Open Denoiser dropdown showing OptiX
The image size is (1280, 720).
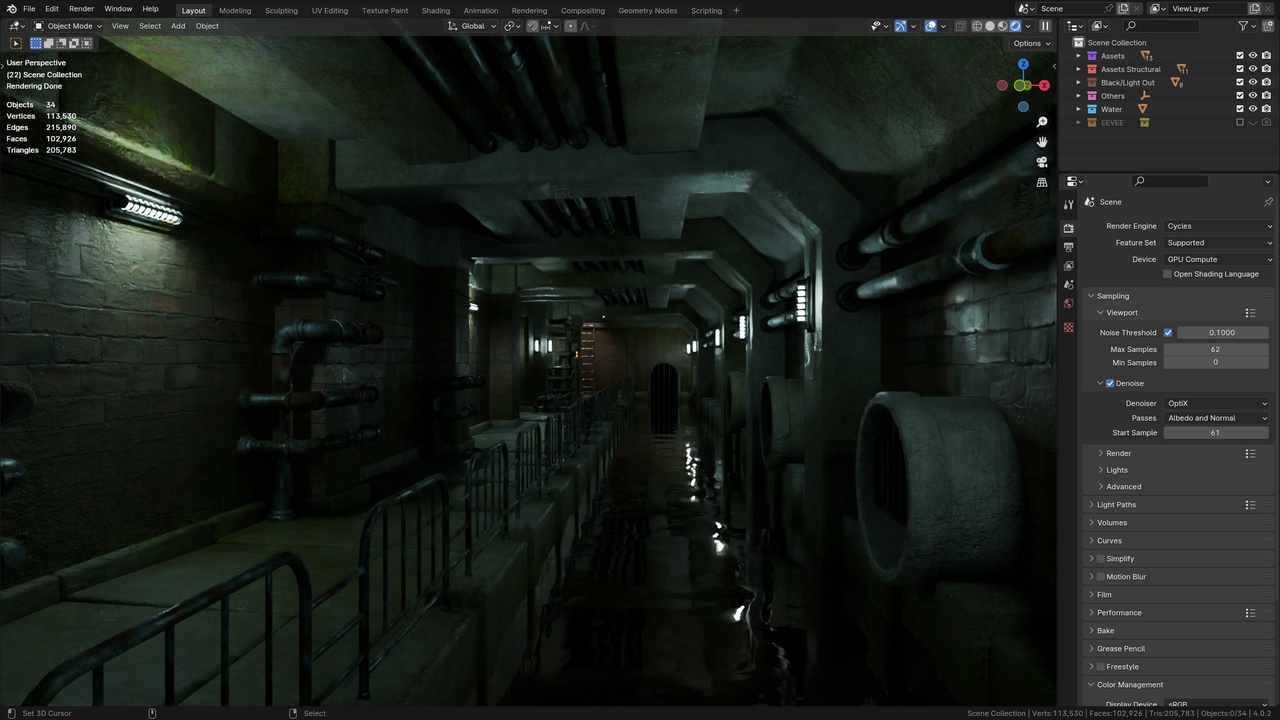pyautogui.click(x=1216, y=404)
